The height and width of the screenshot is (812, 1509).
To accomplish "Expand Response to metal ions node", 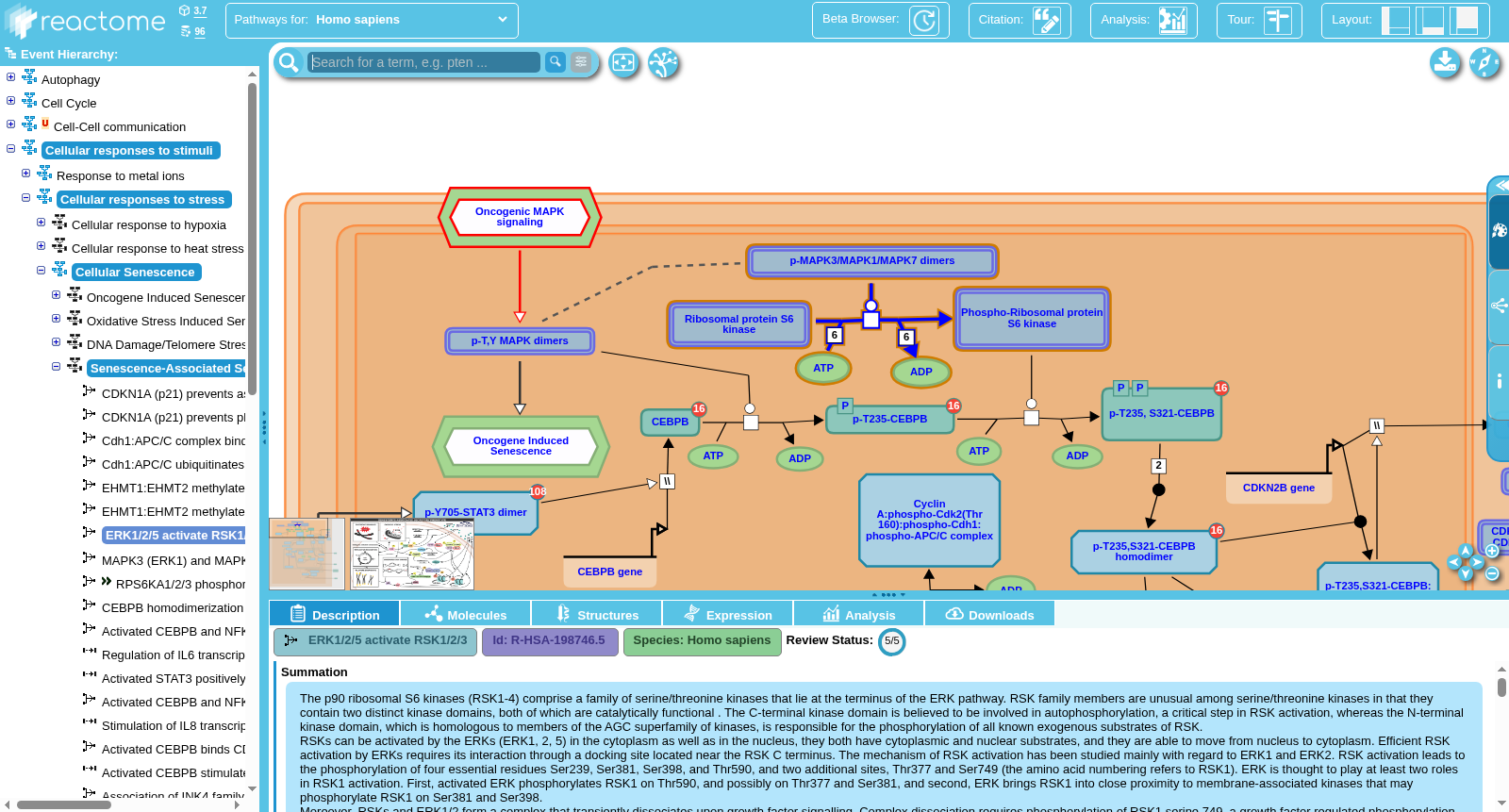I will pos(25,174).
